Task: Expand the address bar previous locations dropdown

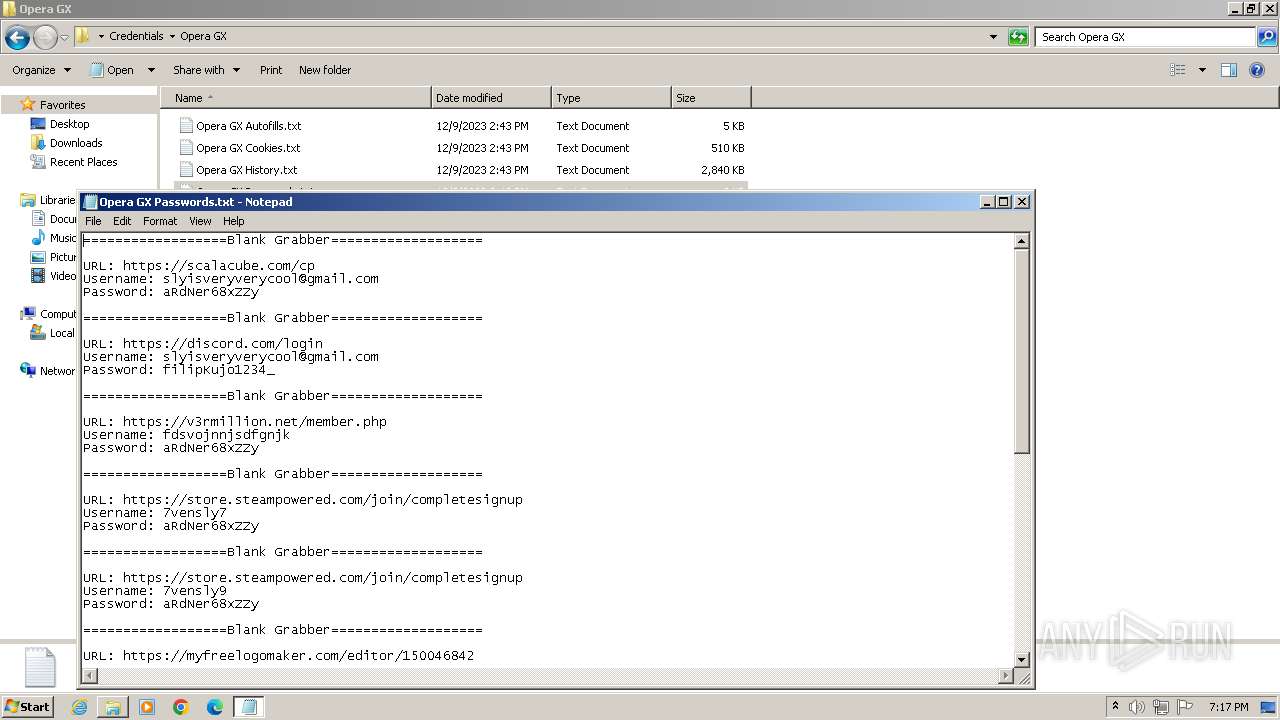Action: 993,37
